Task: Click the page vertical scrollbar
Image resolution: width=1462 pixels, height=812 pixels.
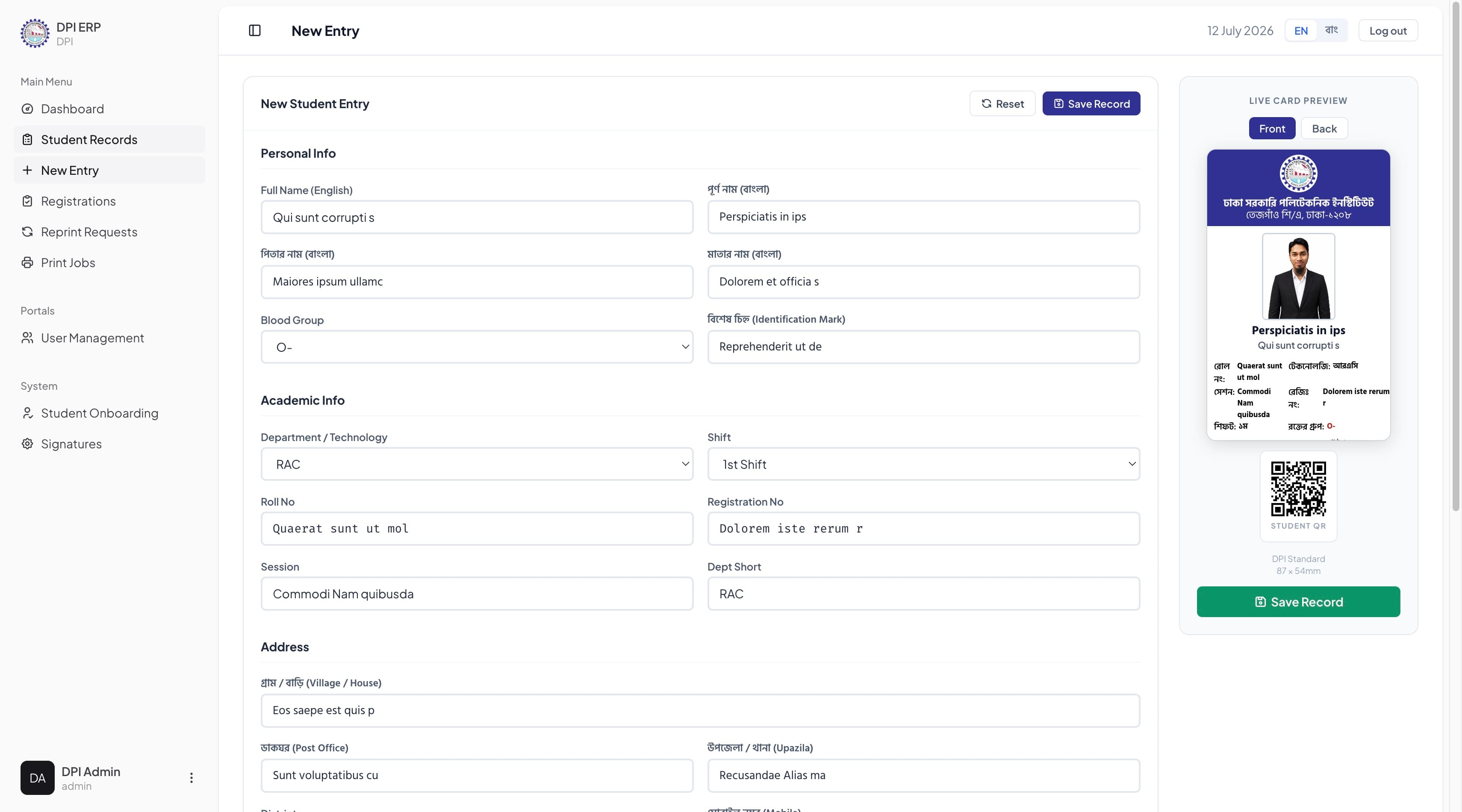Action: click(1456, 255)
